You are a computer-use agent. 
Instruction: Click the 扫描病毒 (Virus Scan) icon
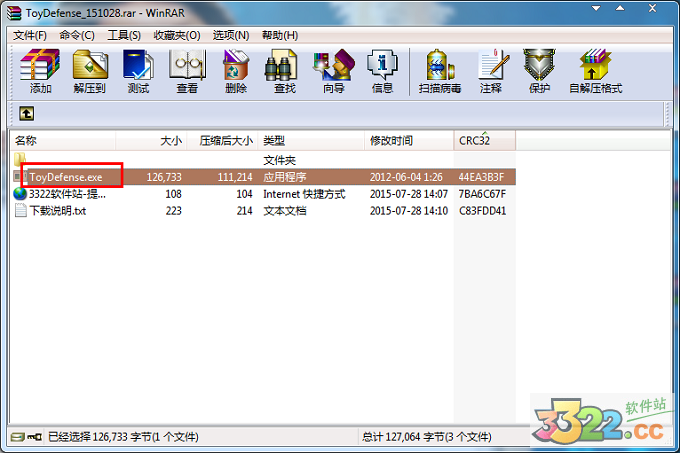(440, 65)
